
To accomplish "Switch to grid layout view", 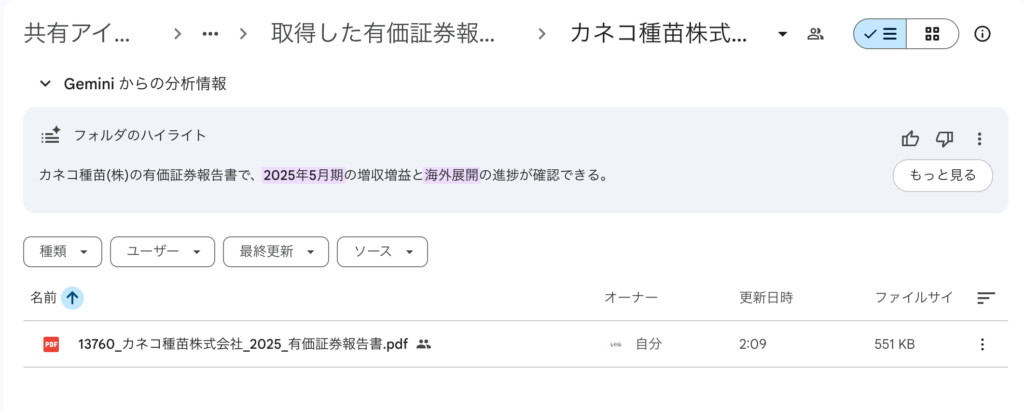I will tap(932, 34).
